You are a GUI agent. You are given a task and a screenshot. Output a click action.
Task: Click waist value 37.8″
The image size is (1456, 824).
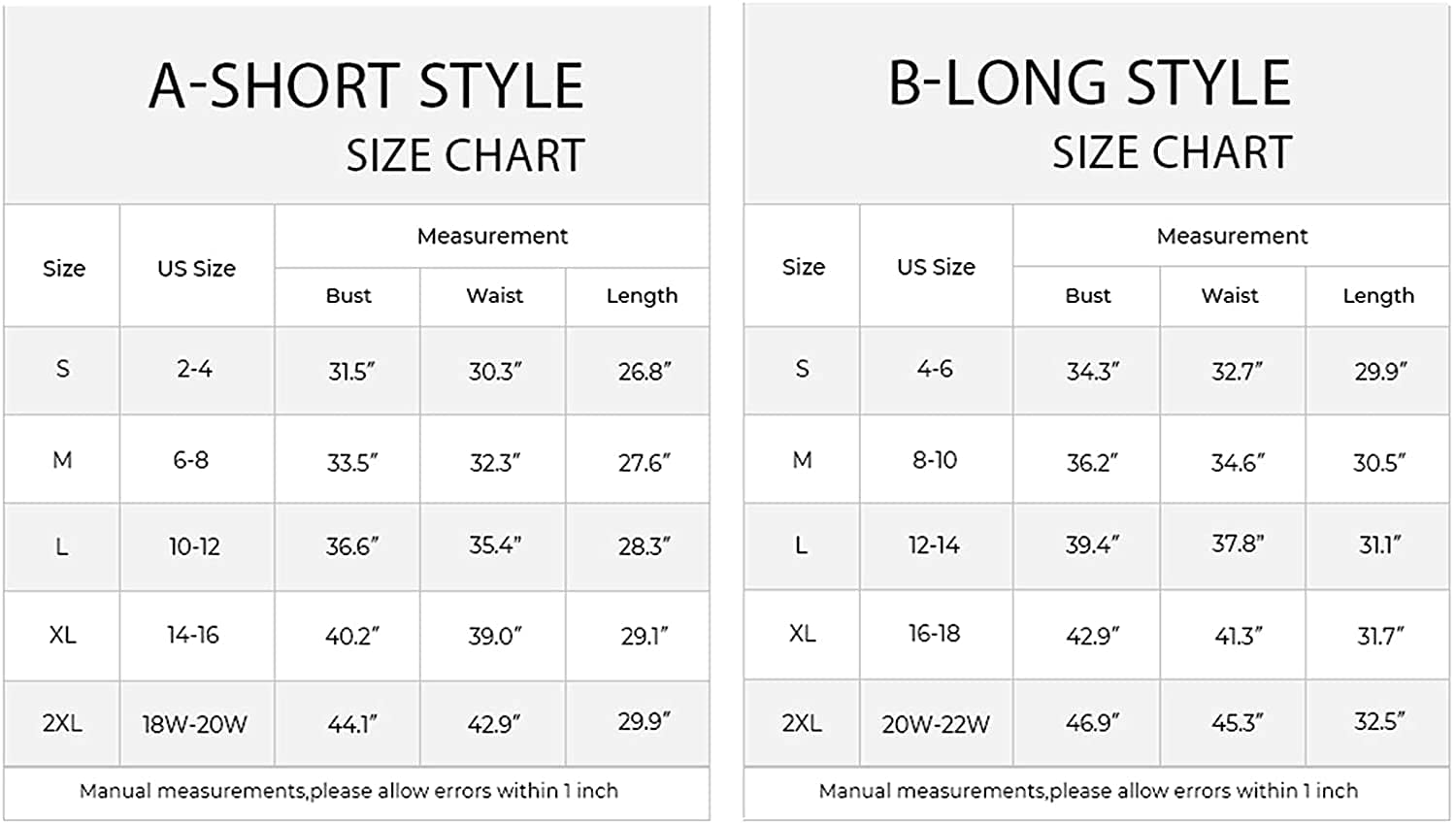(1238, 544)
